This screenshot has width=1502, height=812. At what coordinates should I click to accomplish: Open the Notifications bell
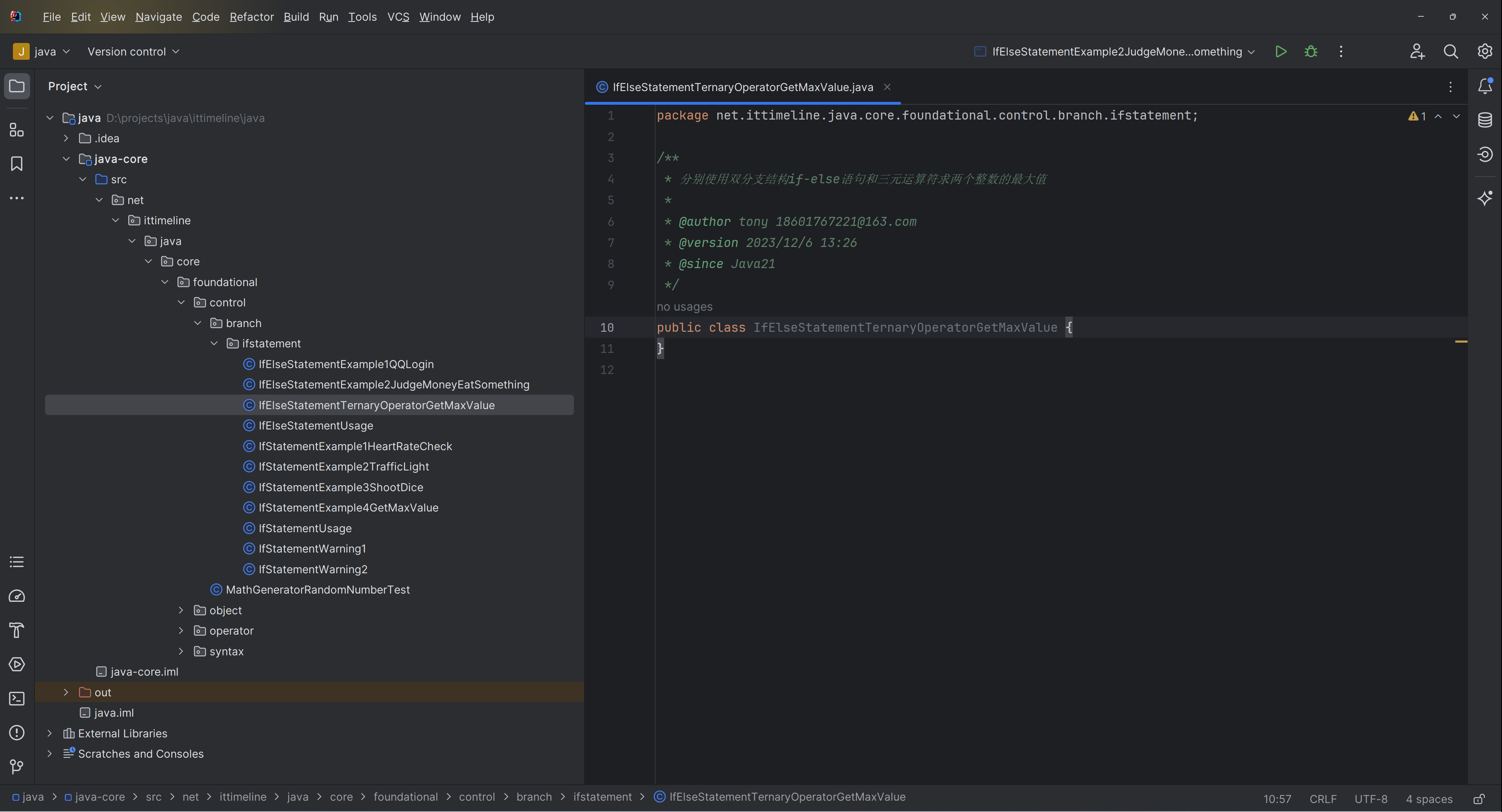pos(1485,86)
